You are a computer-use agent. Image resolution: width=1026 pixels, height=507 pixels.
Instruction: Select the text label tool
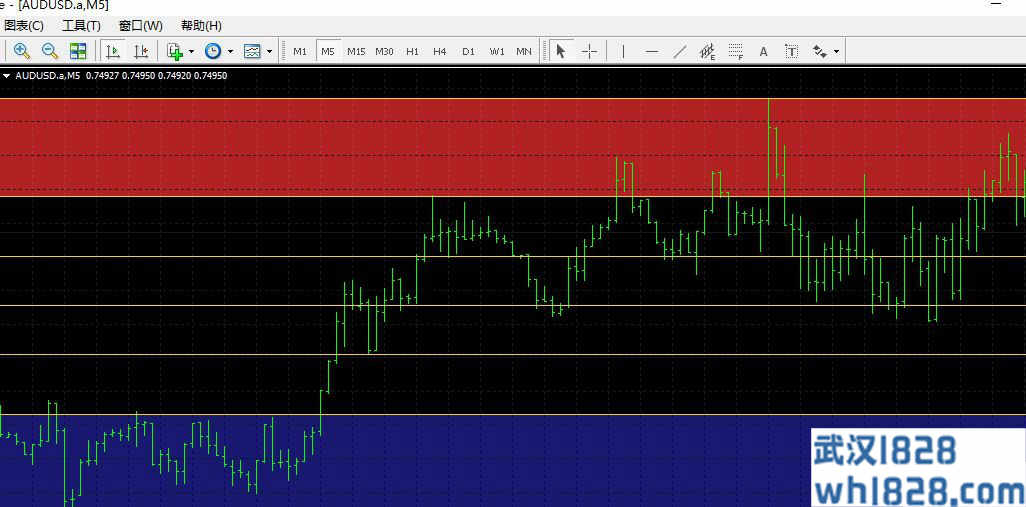coord(792,51)
